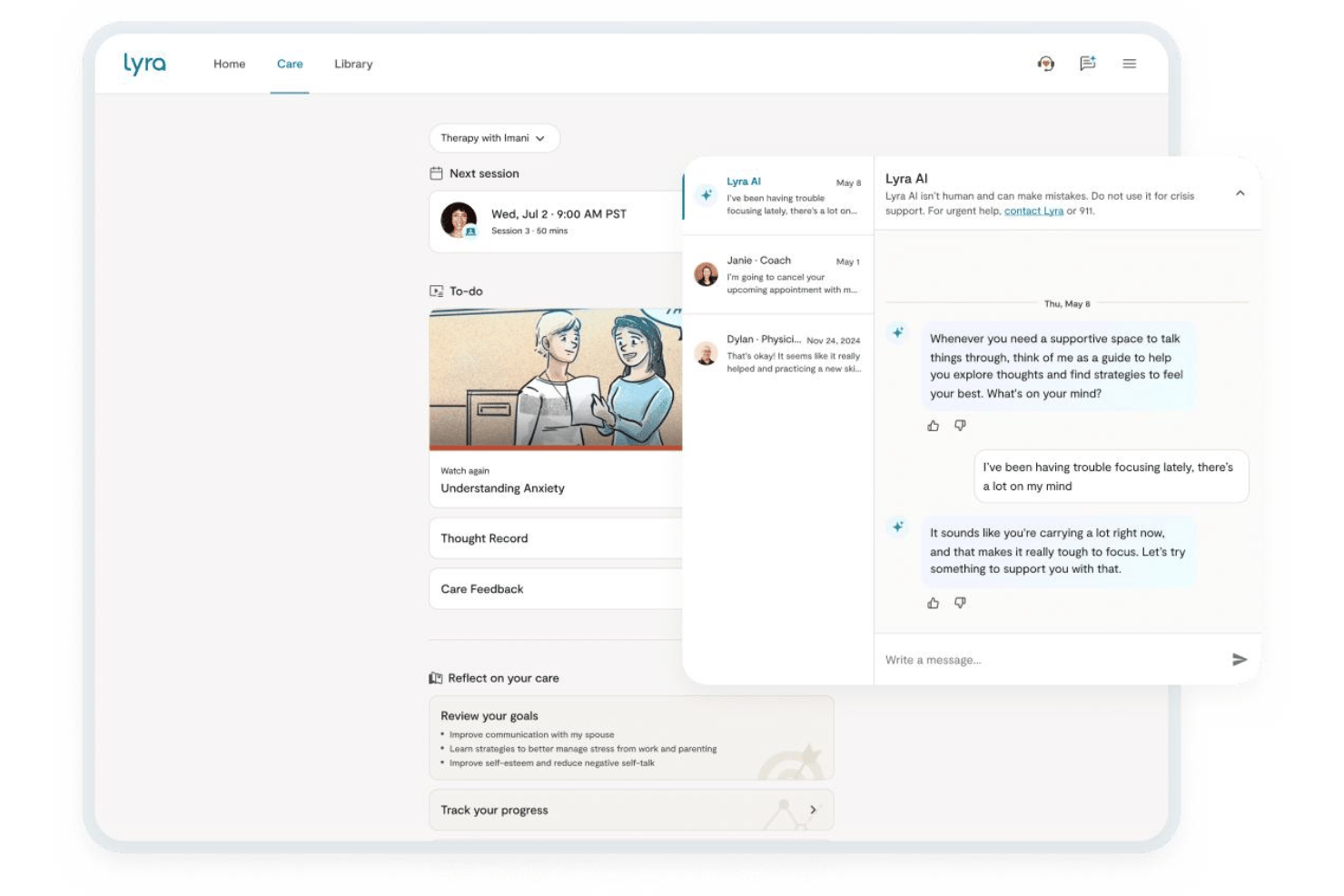The height and width of the screenshot is (896, 1344).
Task: Click the Lyra AI sparkle icon in conversation list
Action: pos(706,195)
